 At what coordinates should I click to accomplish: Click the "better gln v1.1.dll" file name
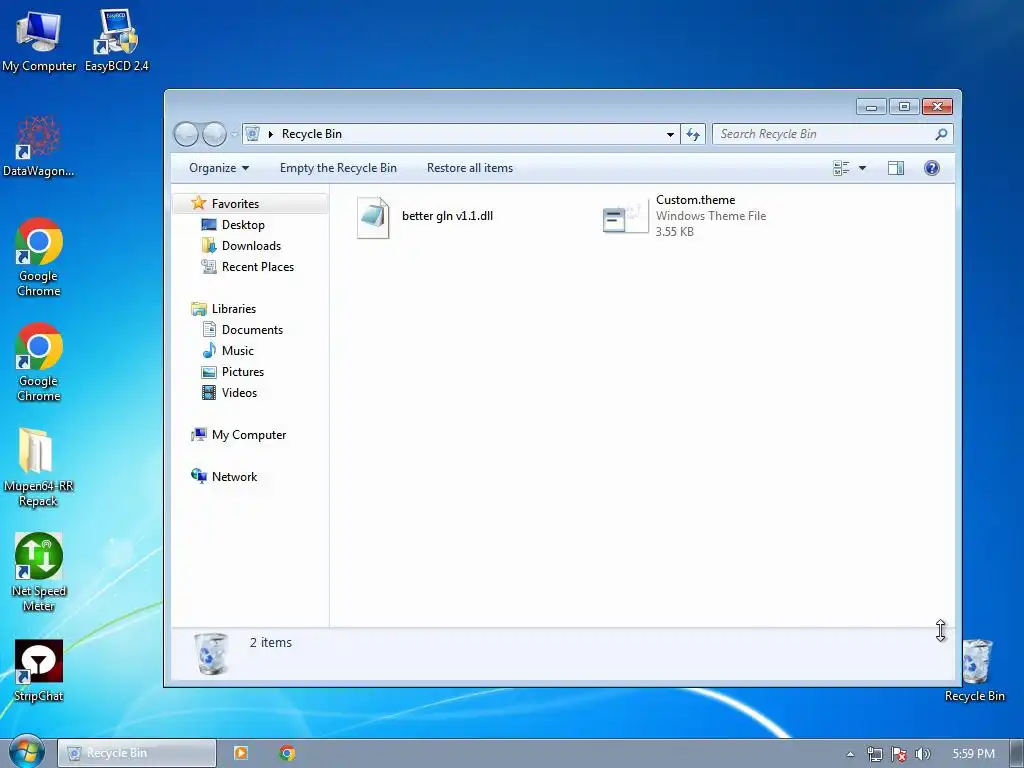[447, 216]
